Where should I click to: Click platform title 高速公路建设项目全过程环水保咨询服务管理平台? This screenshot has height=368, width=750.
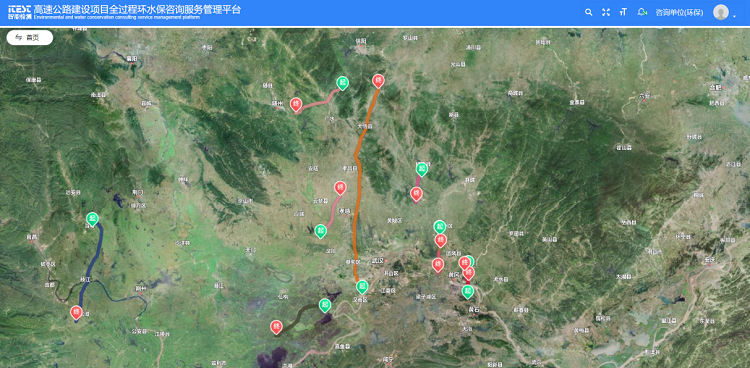137,10
